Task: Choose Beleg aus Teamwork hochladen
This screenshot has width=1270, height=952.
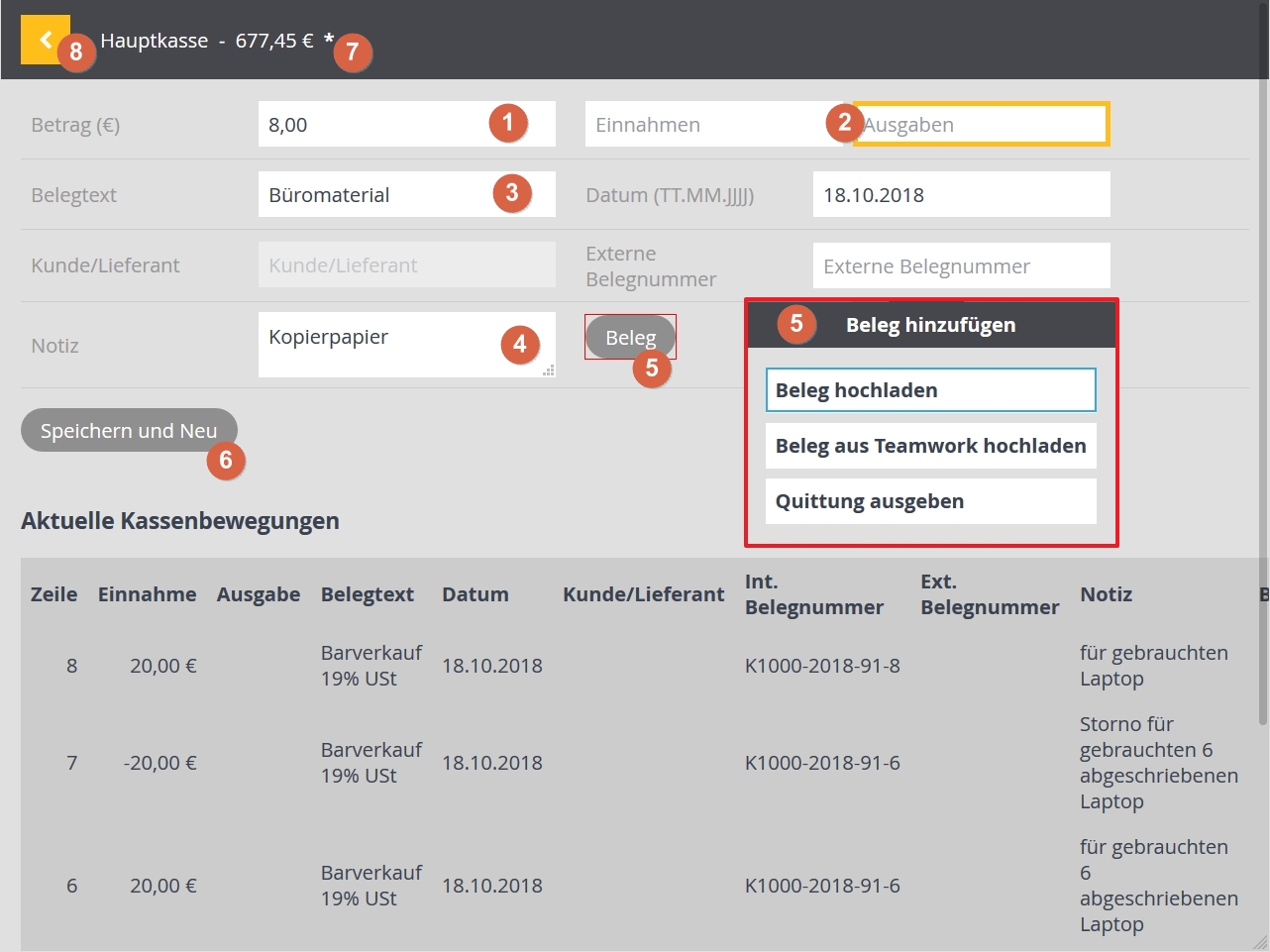Action: click(930, 446)
